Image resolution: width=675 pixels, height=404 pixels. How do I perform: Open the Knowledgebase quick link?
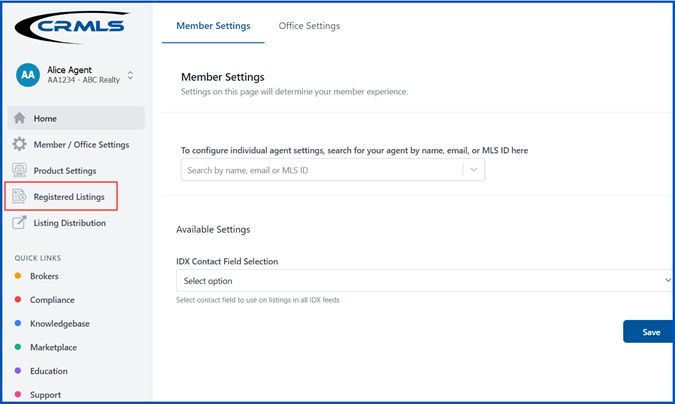(x=60, y=323)
